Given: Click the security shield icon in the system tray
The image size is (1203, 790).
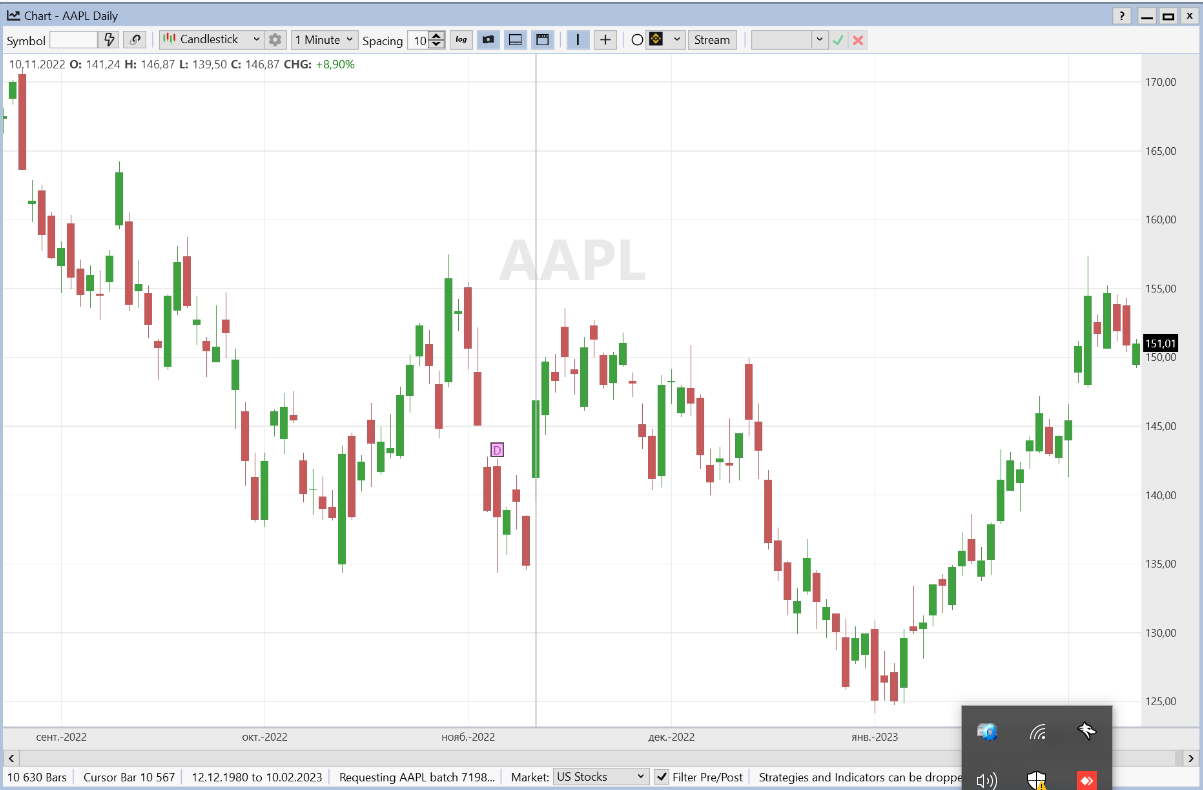Looking at the screenshot, I should 1038,781.
